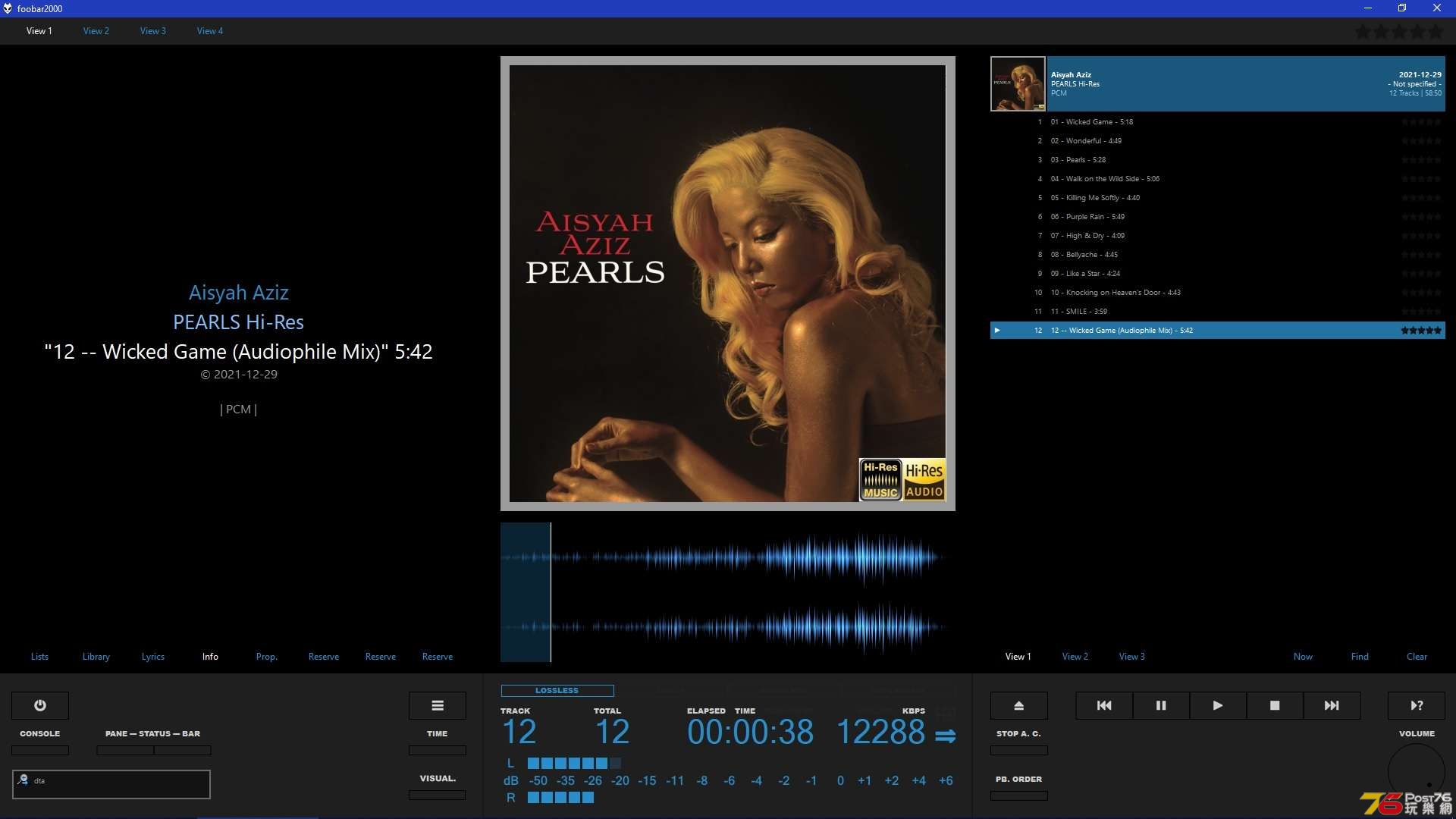The height and width of the screenshot is (819, 1456).
Task: Seek within the waveform seekbar
Action: pyautogui.click(x=727, y=592)
